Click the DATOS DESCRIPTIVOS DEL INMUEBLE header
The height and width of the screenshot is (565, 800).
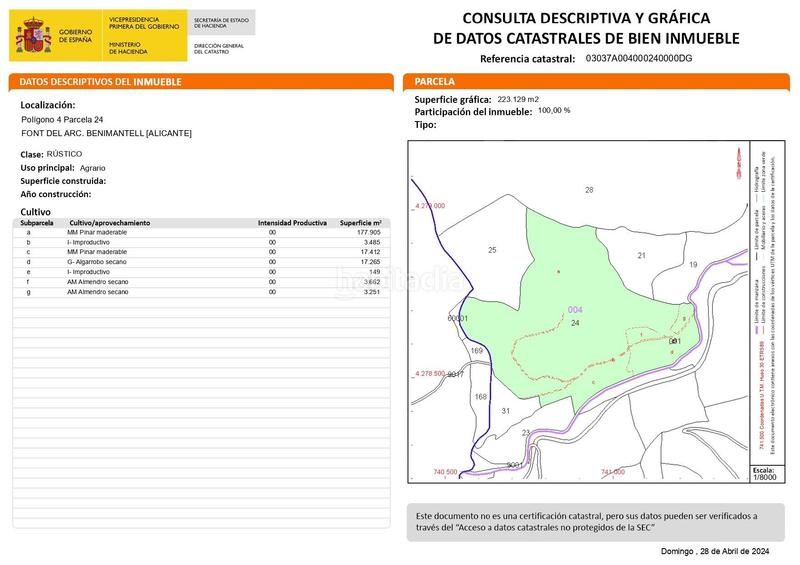coord(100,82)
